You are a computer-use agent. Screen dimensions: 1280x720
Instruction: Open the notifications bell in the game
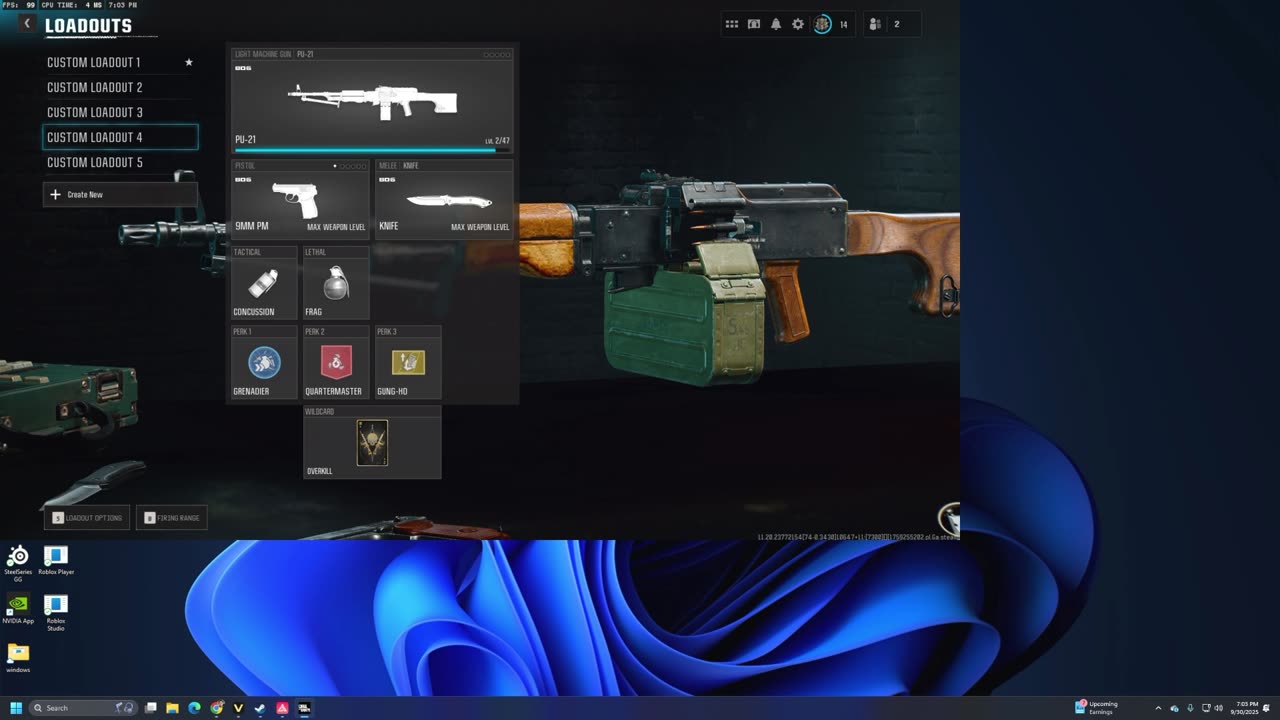776,24
